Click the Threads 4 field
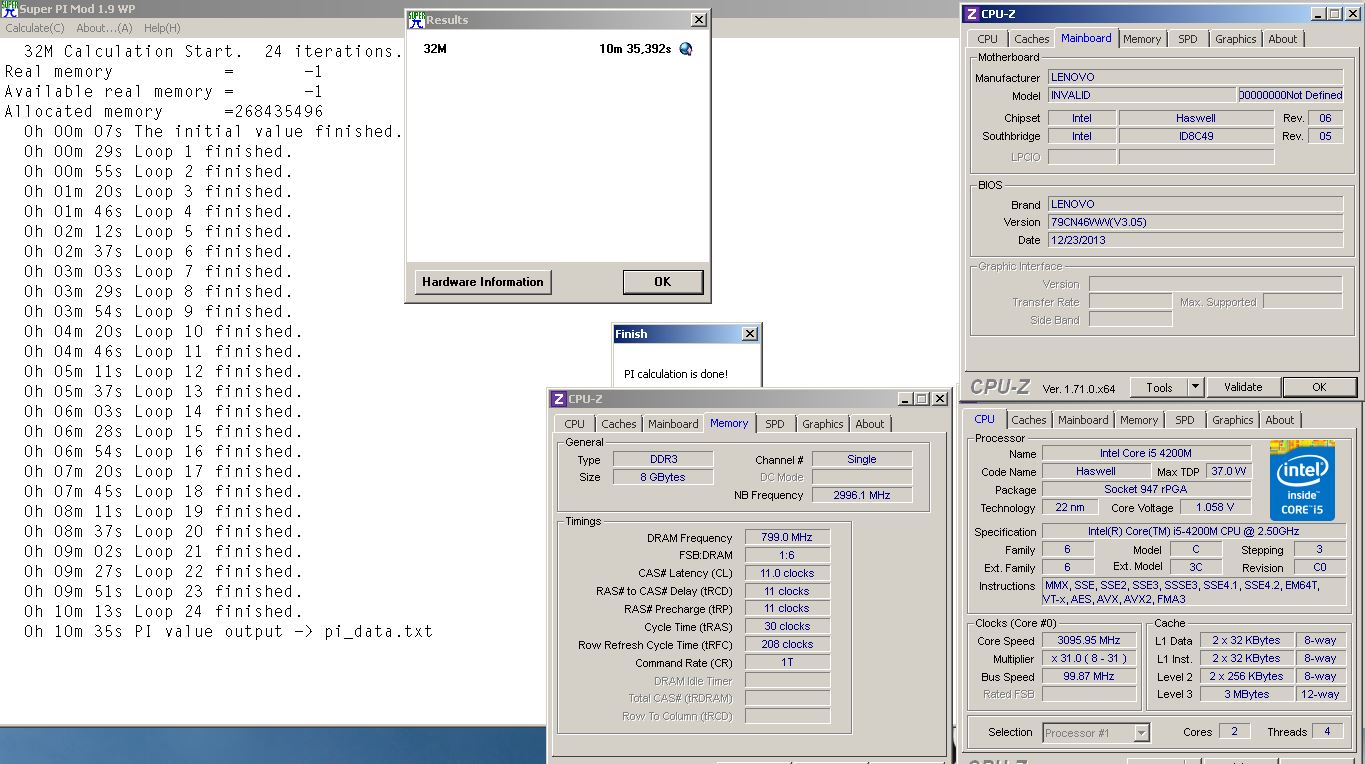Screen dimensions: 1365x764 1327,732
